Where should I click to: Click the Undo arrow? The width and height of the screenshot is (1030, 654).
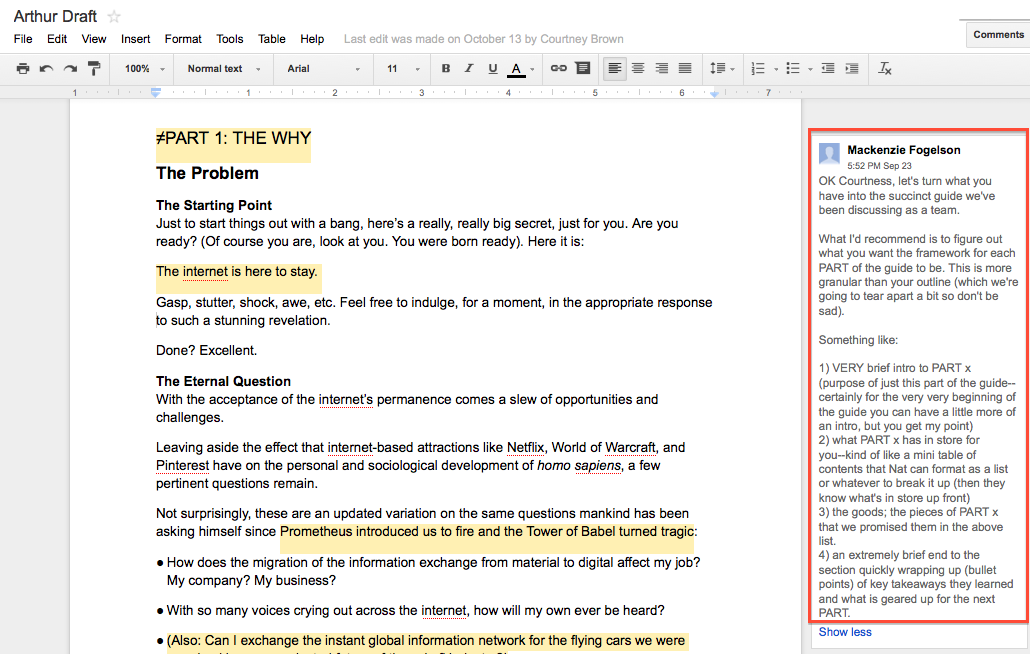(46, 69)
